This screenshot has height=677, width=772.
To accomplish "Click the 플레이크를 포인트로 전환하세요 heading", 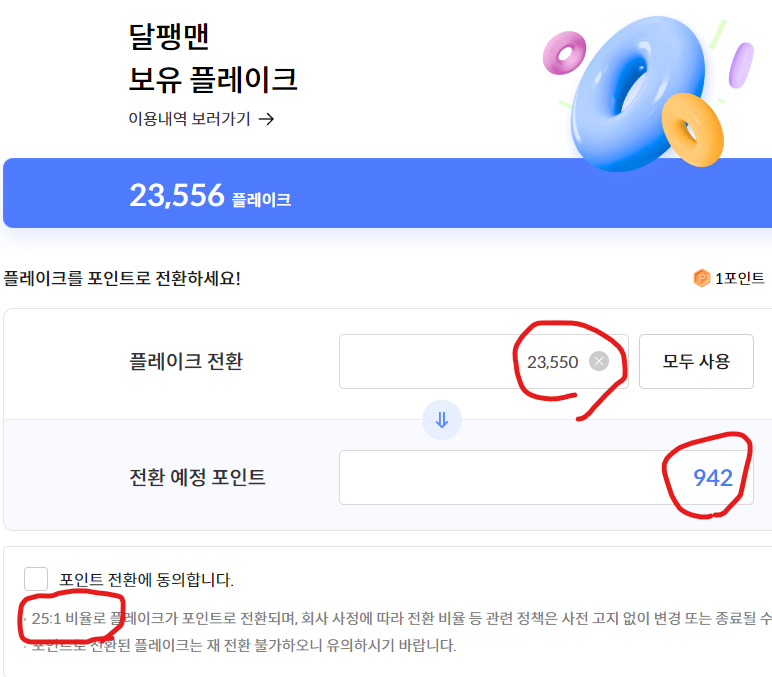I will point(121,278).
